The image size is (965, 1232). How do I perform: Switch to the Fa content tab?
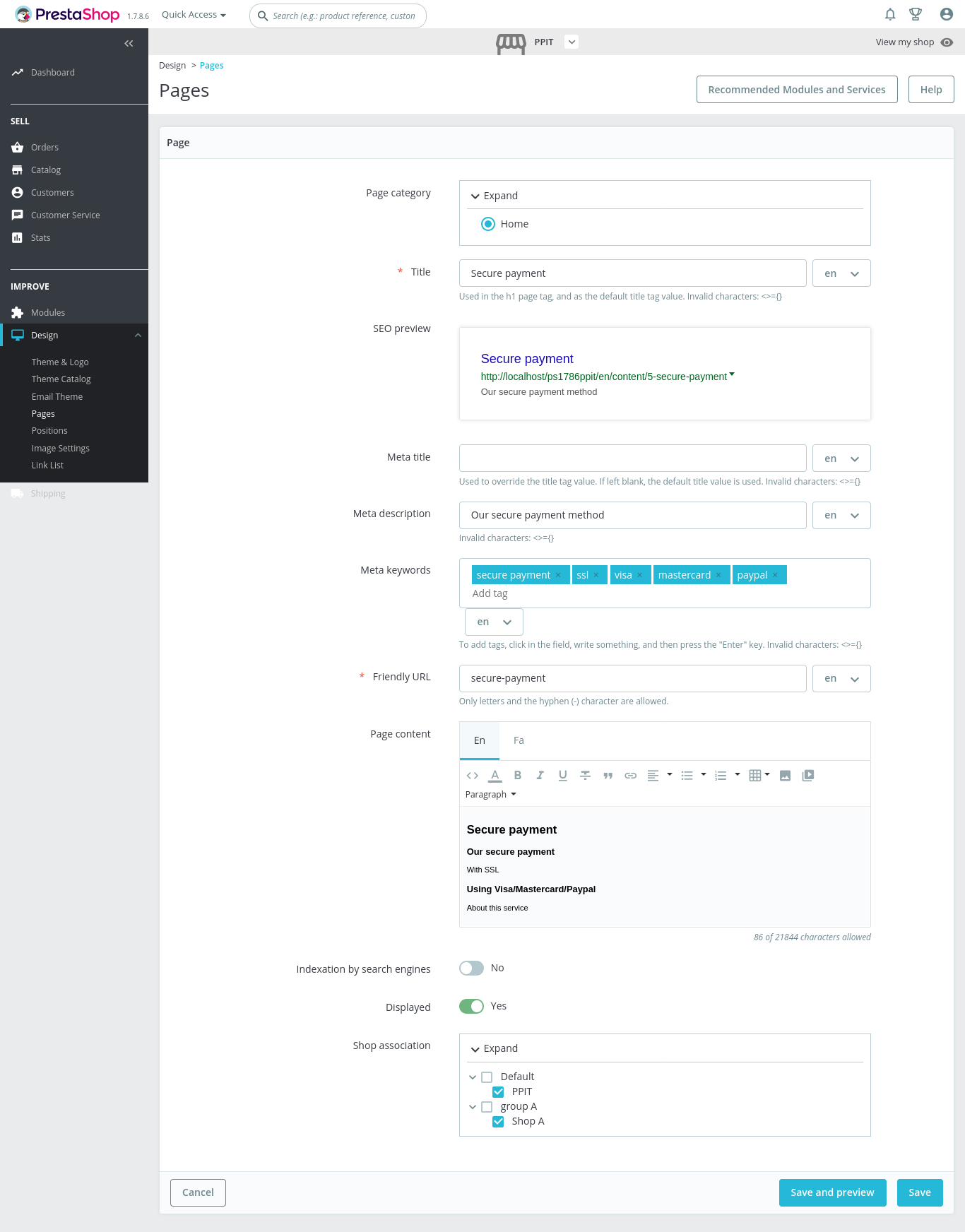519,740
